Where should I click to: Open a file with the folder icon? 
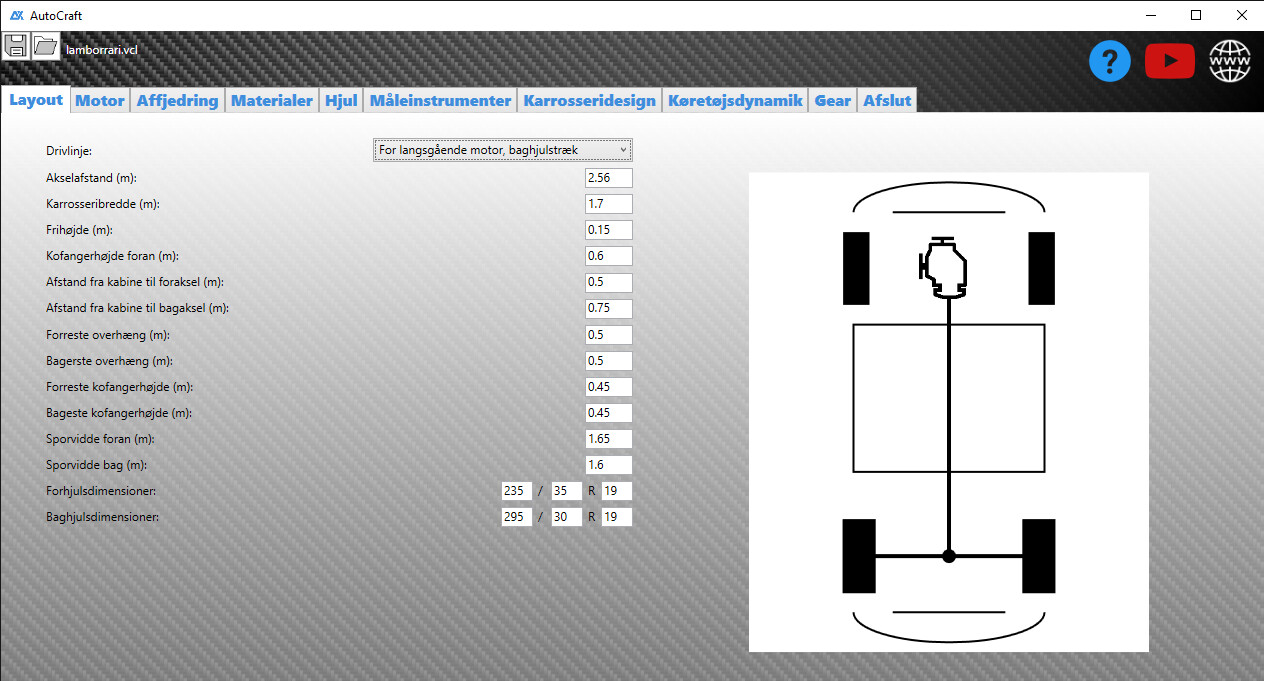pyautogui.click(x=46, y=46)
